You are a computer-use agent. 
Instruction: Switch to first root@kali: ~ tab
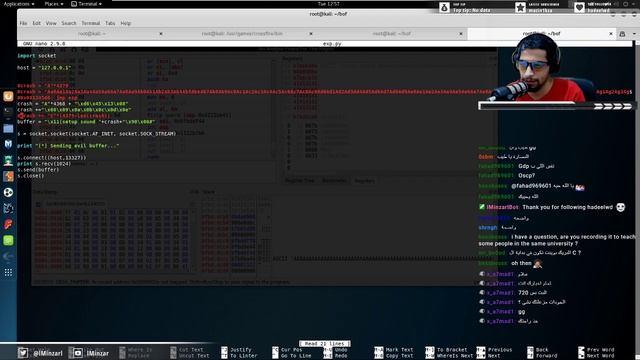(92, 33)
